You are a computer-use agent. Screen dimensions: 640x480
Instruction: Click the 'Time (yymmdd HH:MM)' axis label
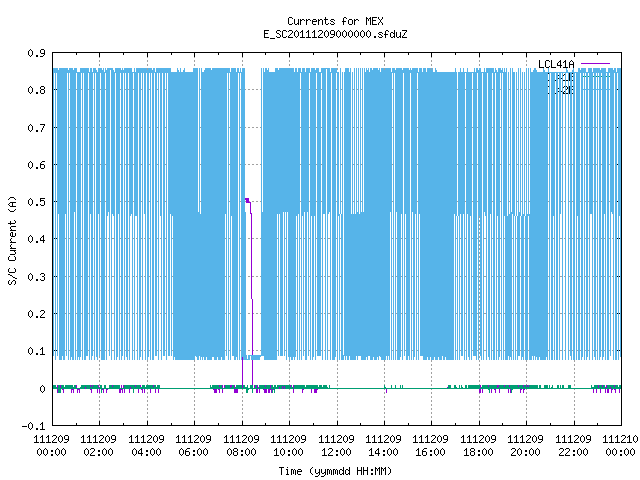tap(335, 471)
